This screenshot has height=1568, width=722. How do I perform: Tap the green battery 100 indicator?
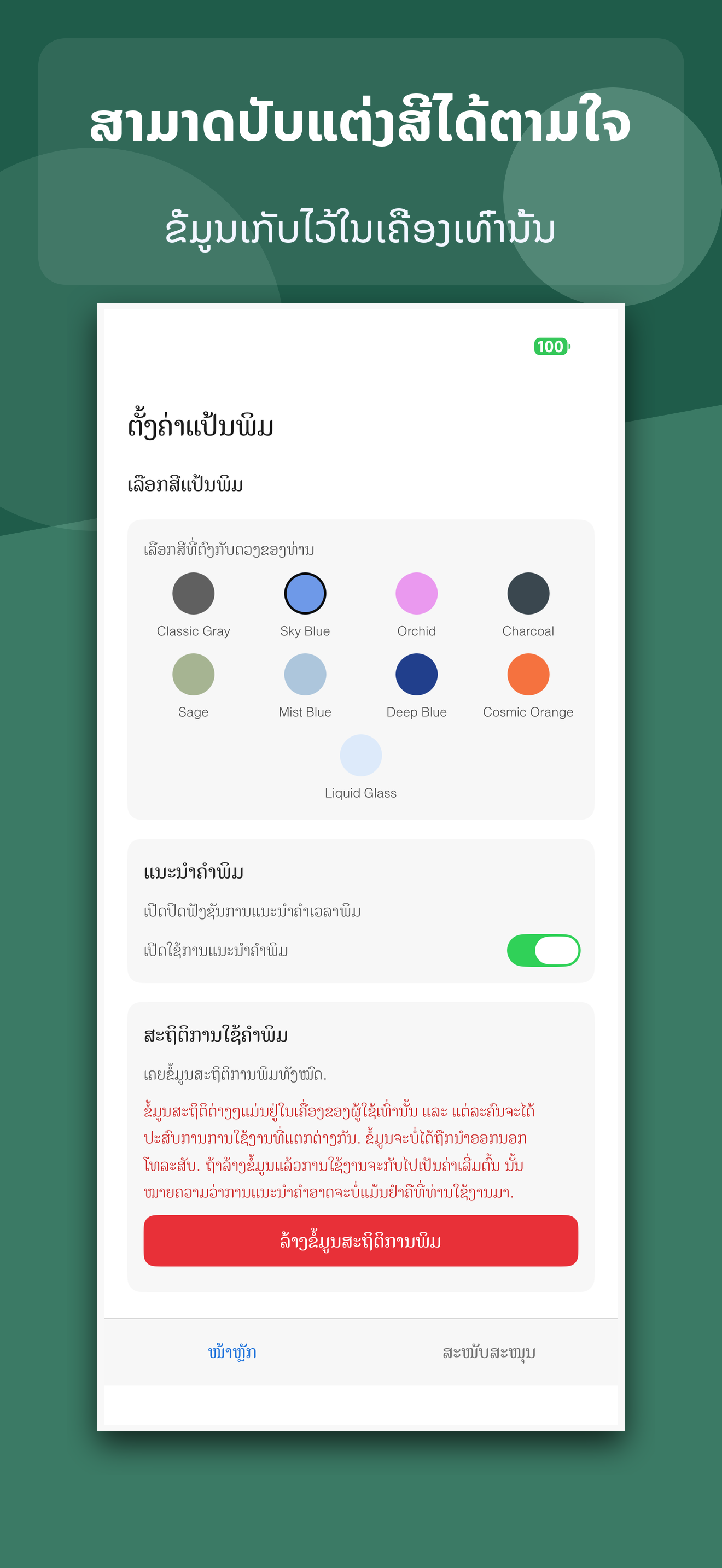click(x=551, y=346)
